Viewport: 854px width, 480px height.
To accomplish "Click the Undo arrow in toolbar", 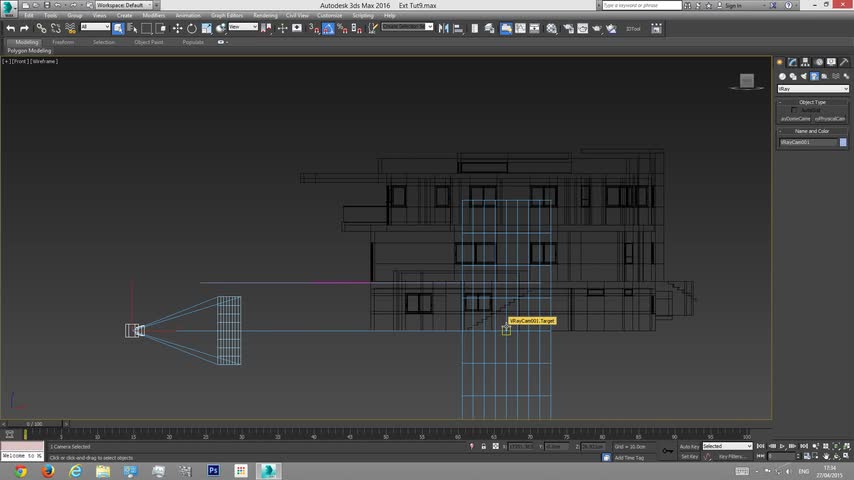I will pyautogui.click(x=10, y=28).
